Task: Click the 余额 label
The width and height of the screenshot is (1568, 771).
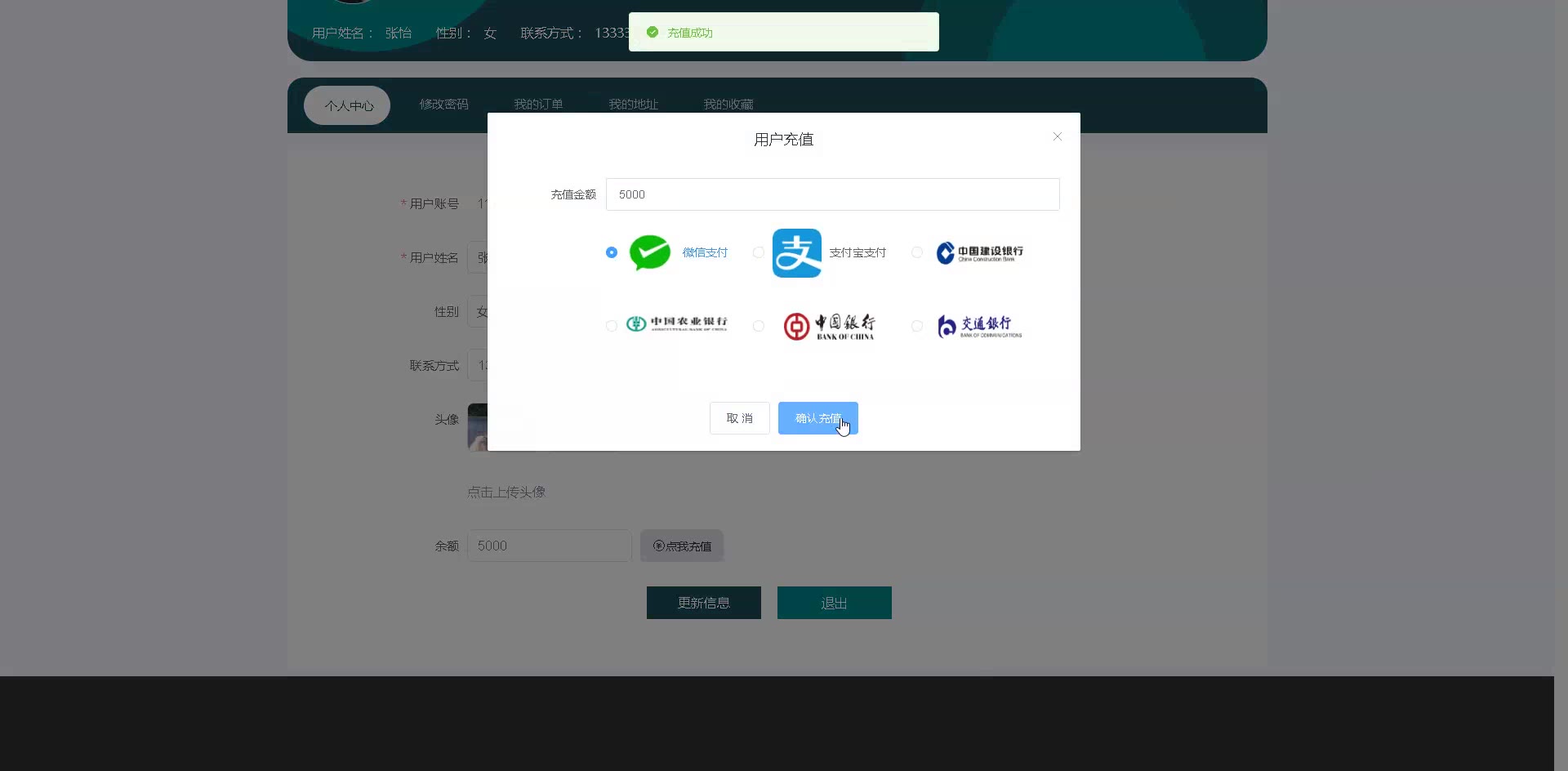Action: point(447,546)
